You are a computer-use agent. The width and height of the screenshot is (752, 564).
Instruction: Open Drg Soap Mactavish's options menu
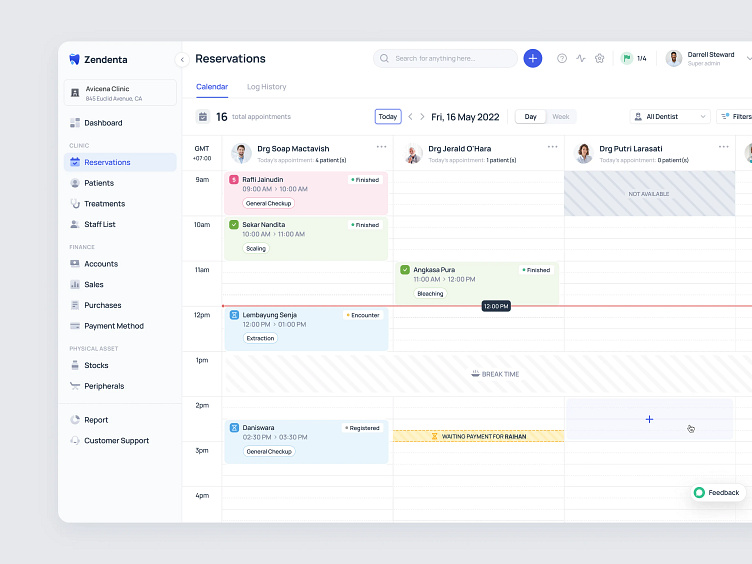click(x=381, y=147)
